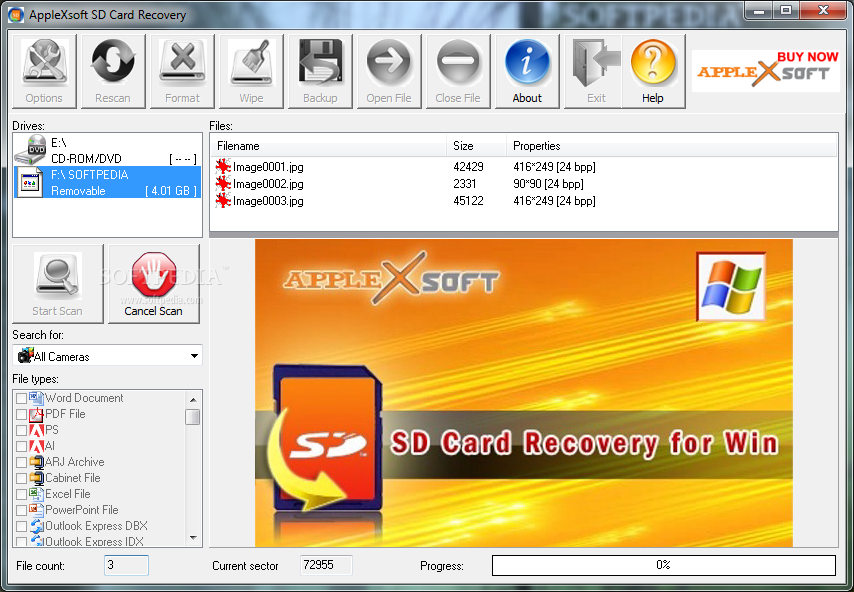Image resolution: width=854 pixels, height=592 pixels.
Task: Open the Backup tool
Action: [320, 71]
